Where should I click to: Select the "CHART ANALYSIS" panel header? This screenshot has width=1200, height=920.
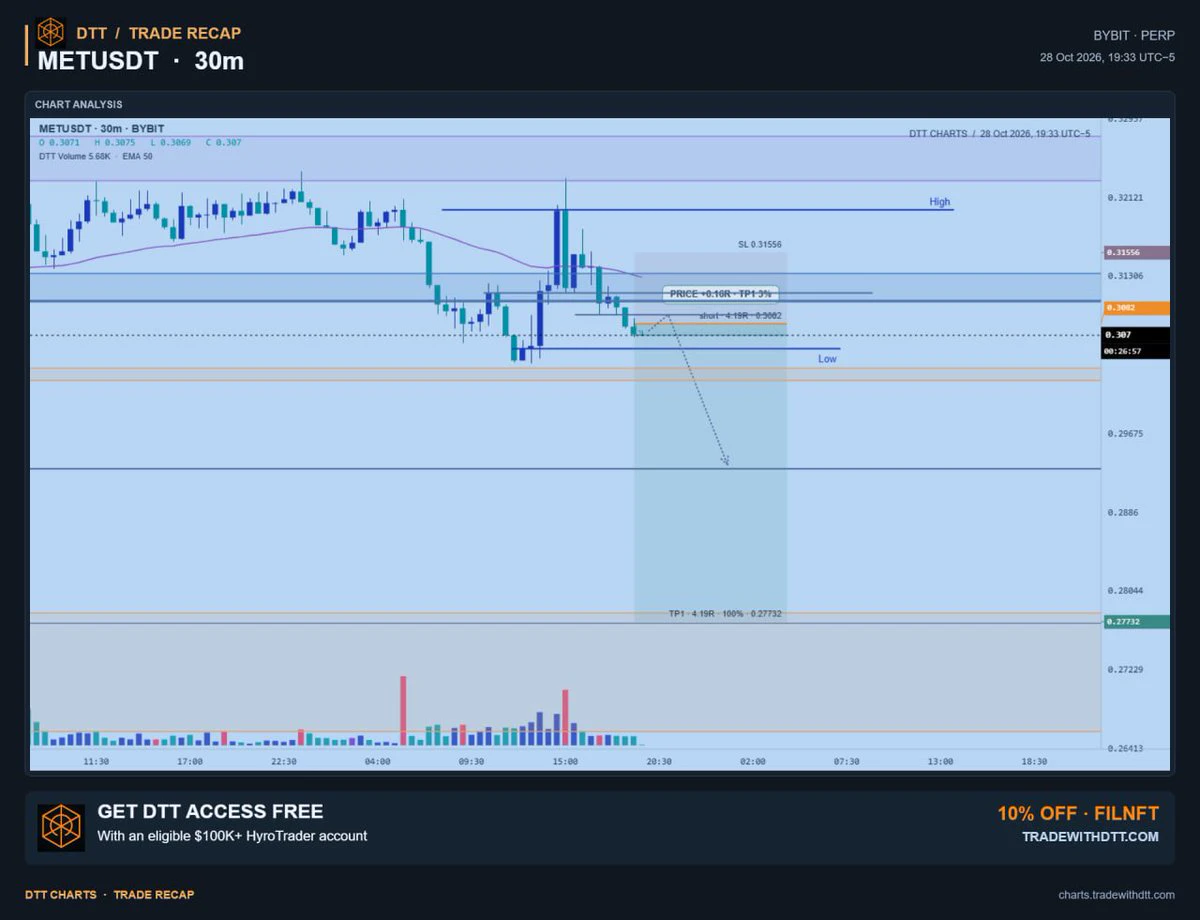tap(78, 104)
